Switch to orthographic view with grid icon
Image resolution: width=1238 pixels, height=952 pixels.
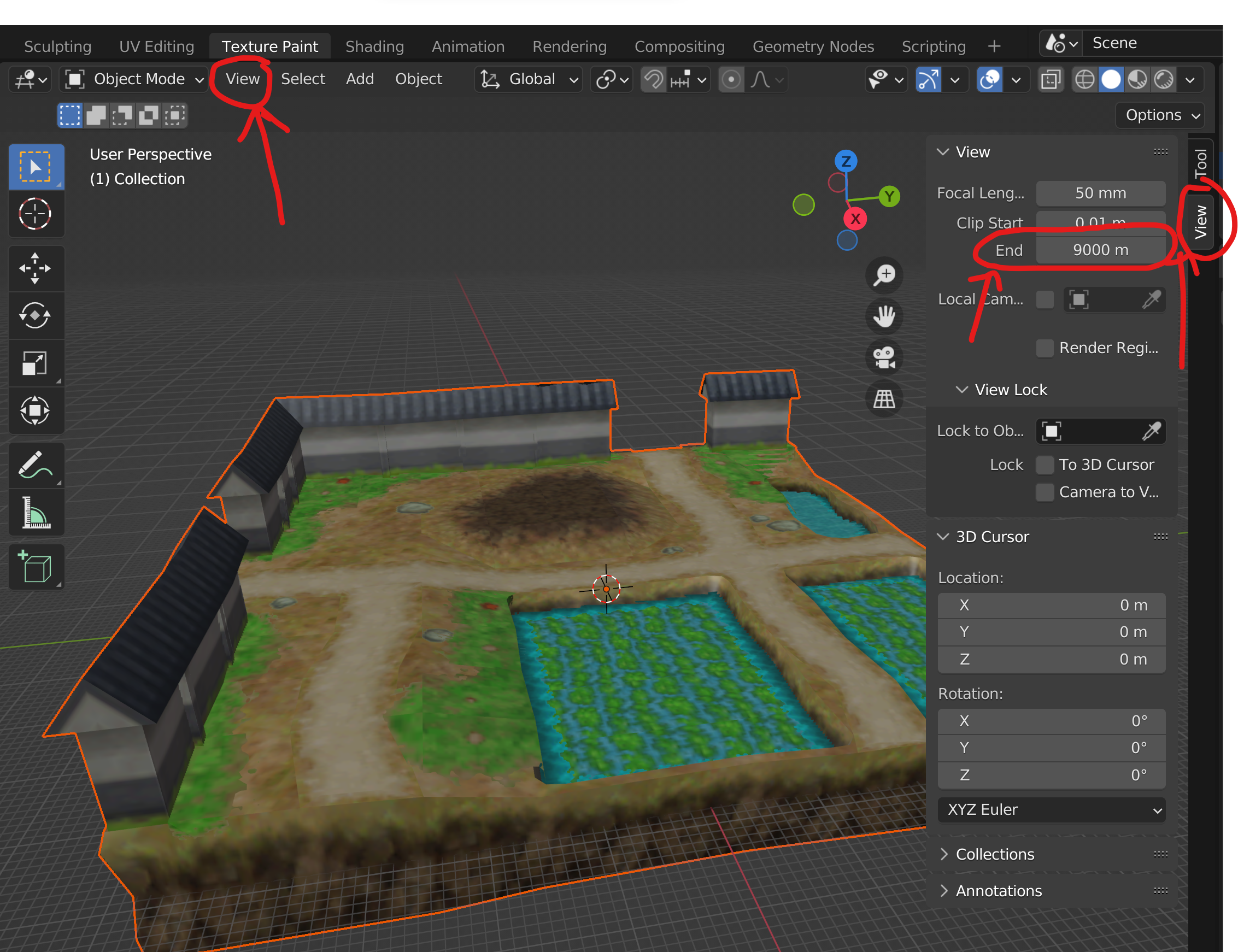coord(884,399)
